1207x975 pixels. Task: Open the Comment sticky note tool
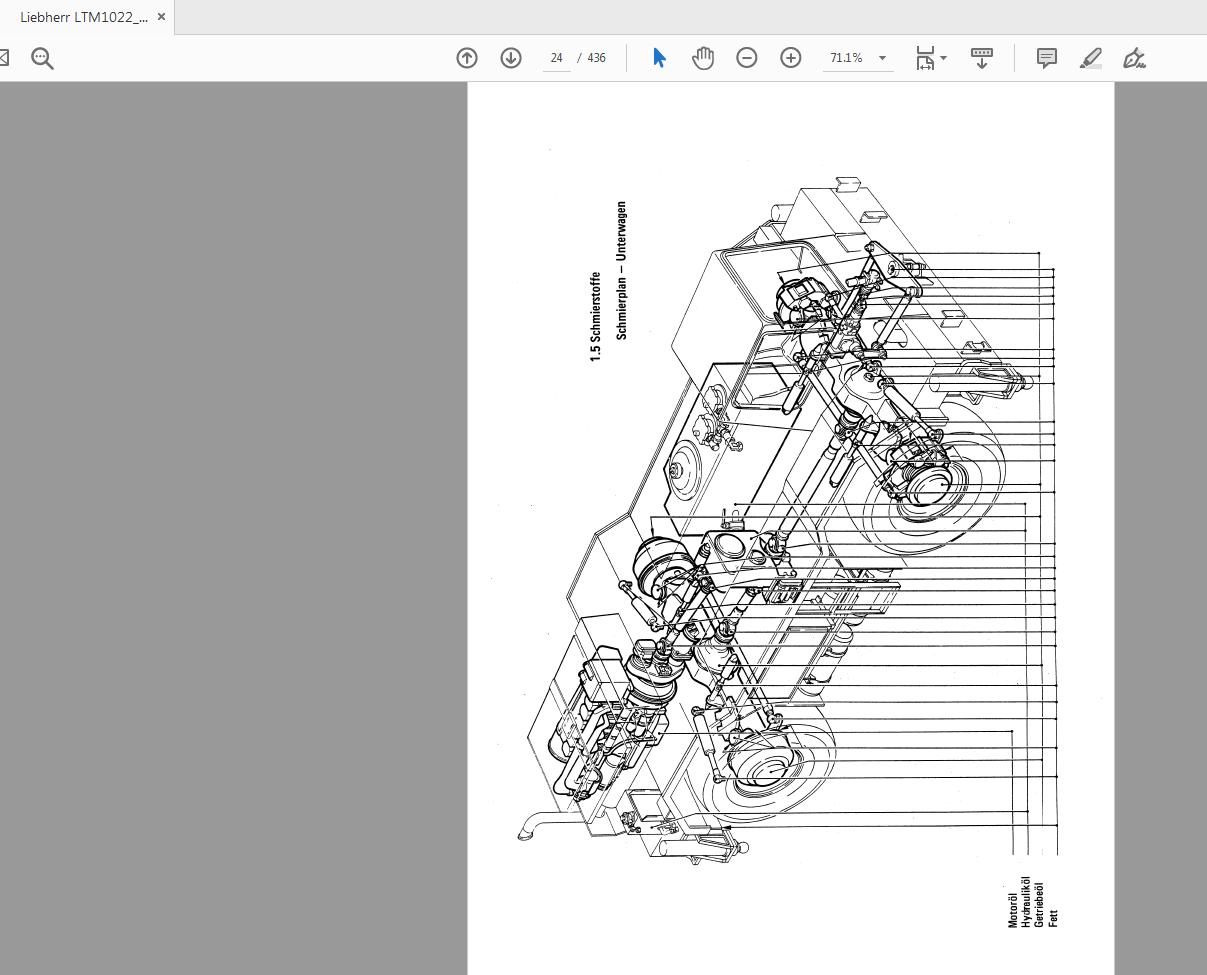coord(1046,58)
